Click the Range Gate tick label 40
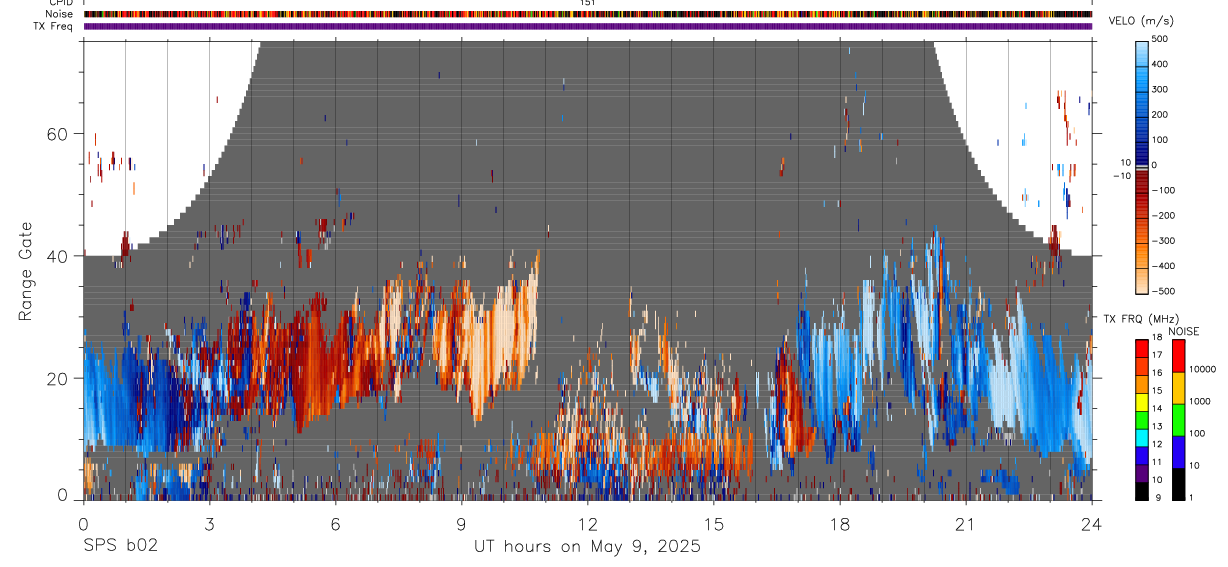The image size is (1228, 567). click(57, 256)
